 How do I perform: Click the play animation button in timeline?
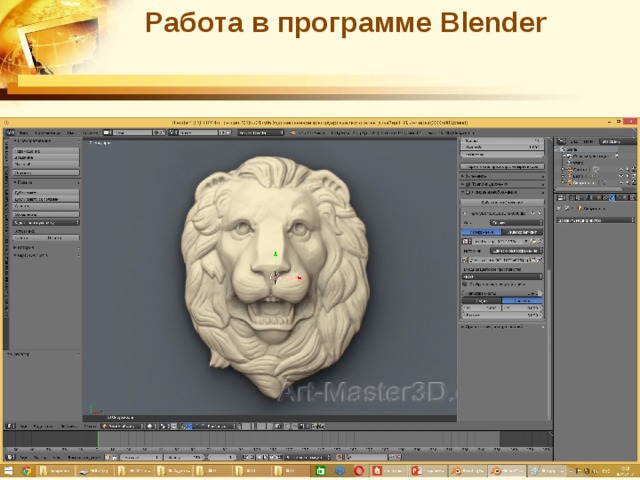click(x=265, y=458)
